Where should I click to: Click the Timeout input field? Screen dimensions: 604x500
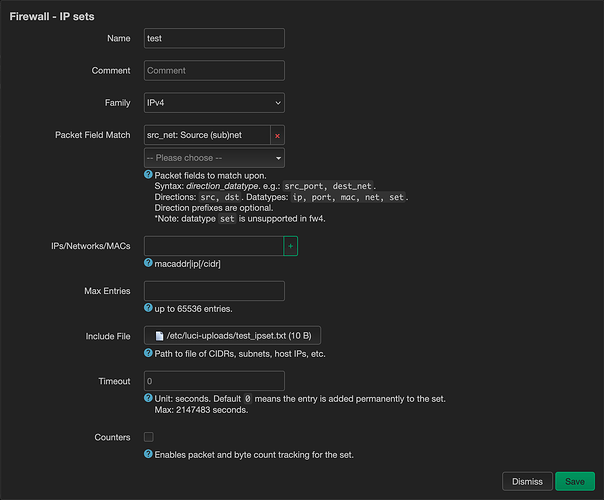coord(214,381)
